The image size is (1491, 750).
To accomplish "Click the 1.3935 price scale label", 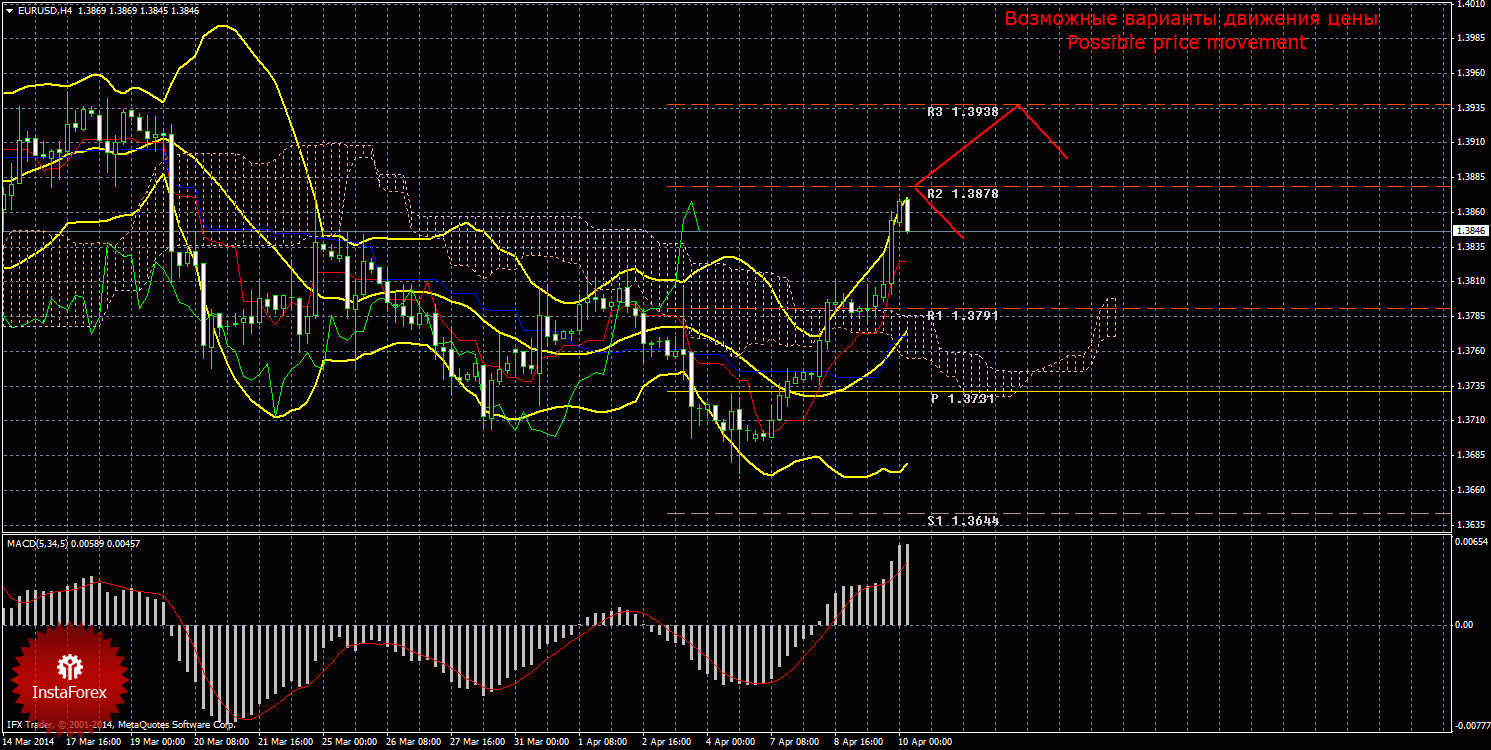I will coord(1470,108).
